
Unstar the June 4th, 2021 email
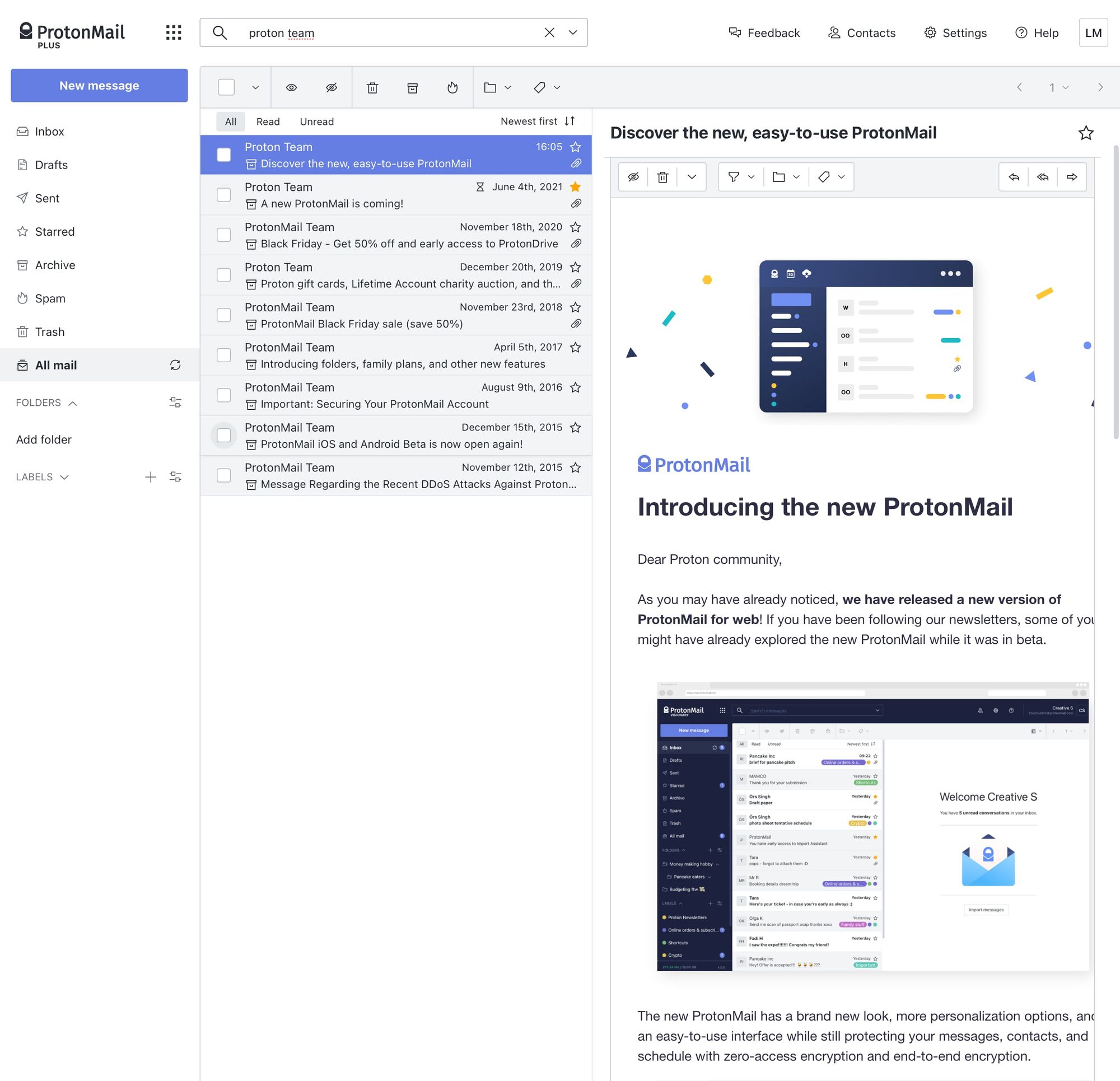[x=576, y=187]
